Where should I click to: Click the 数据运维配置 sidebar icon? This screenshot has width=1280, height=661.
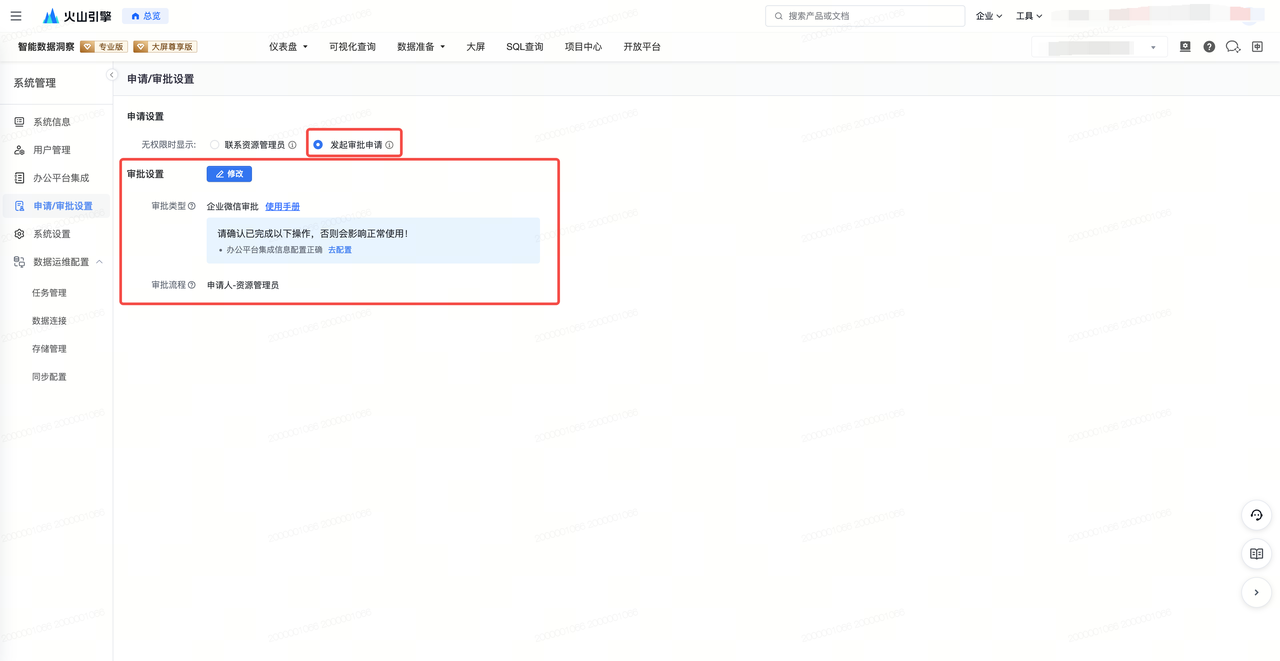click(x=19, y=262)
